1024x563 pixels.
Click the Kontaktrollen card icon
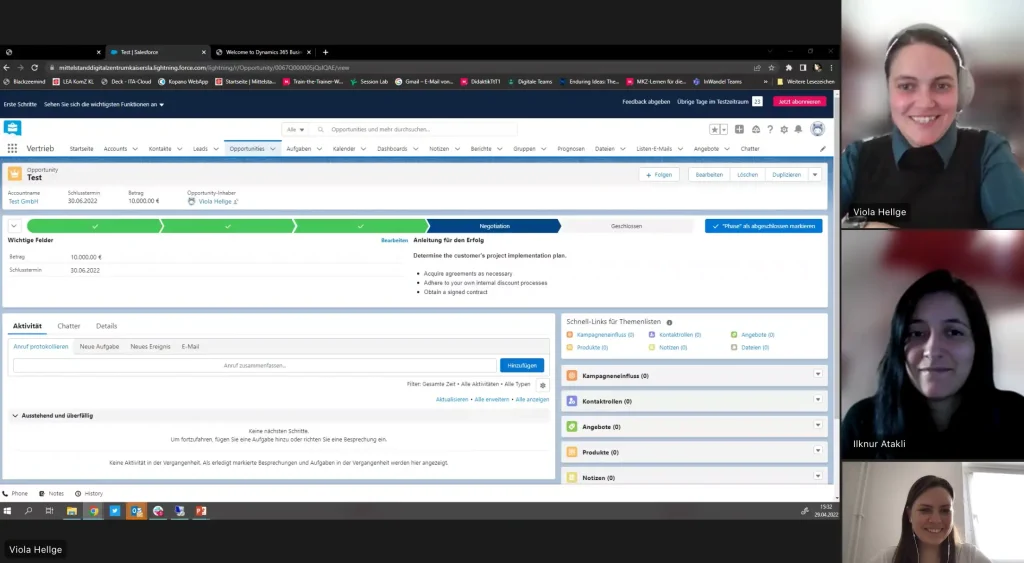pyautogui.click(x=571, y=401)
